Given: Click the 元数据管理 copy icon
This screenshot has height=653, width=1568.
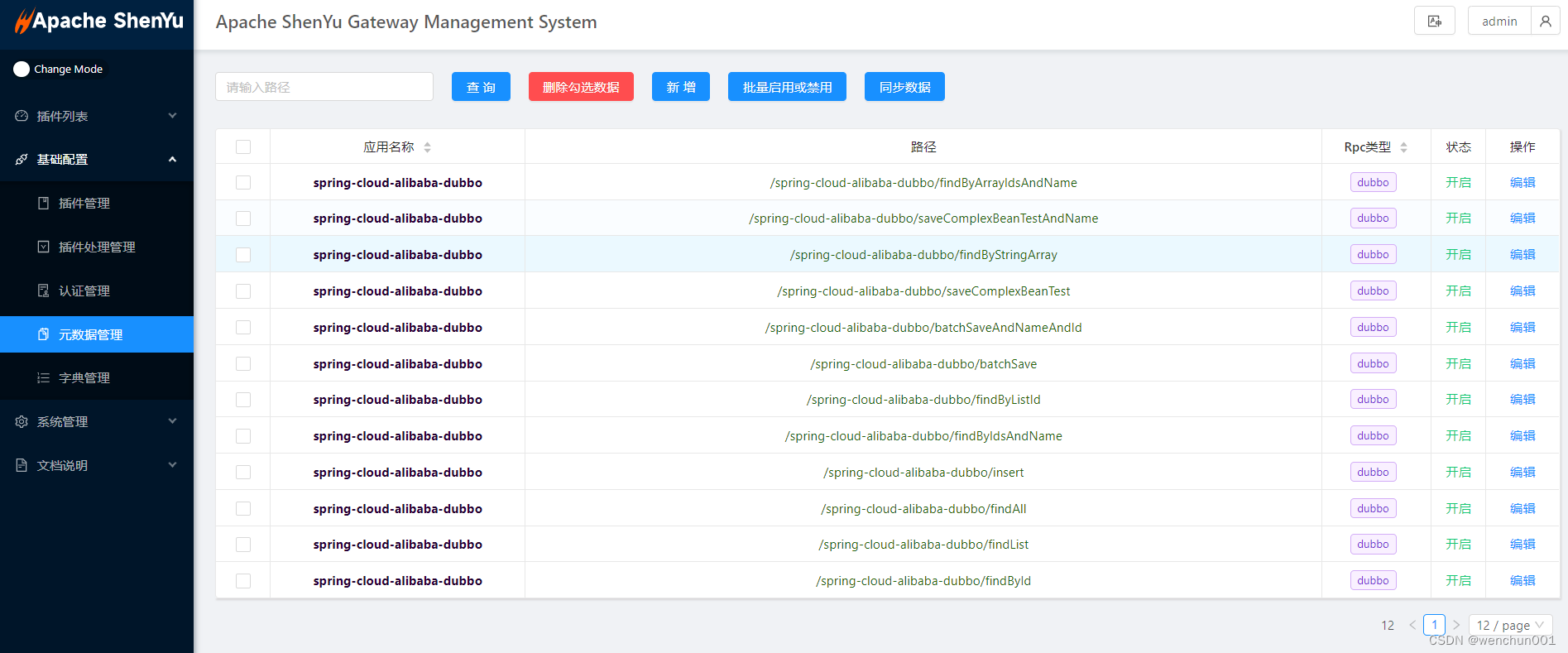Looking at the screenshot, I should click(44, 334).
